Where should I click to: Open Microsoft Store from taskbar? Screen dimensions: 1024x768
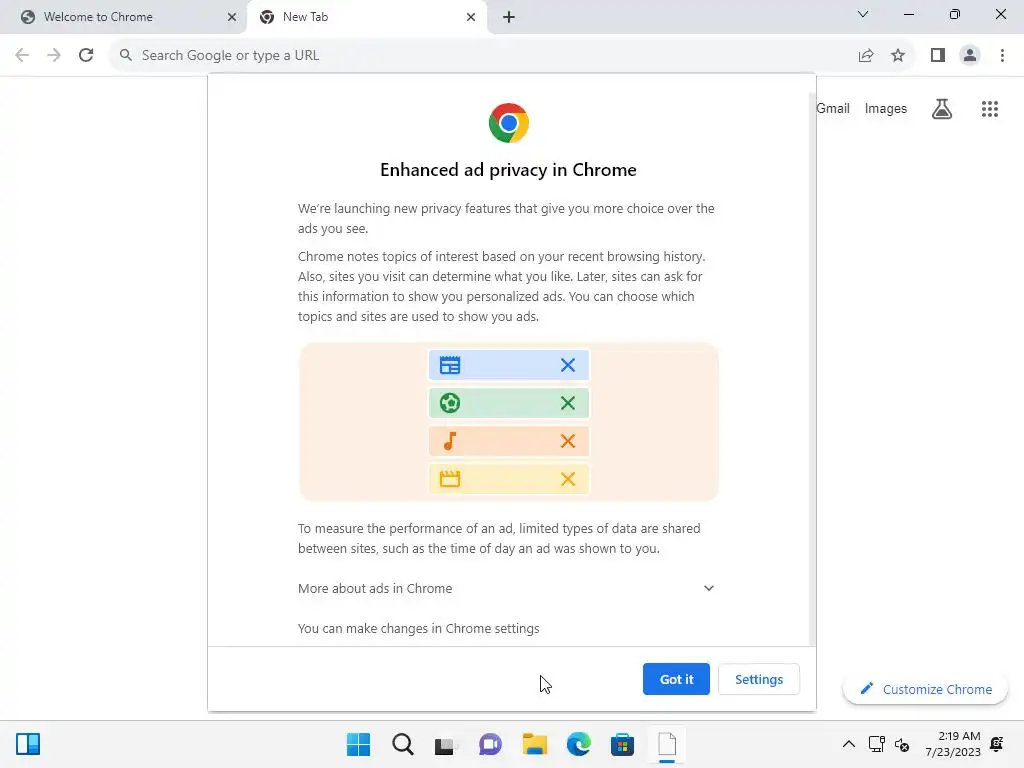[622, 744]
